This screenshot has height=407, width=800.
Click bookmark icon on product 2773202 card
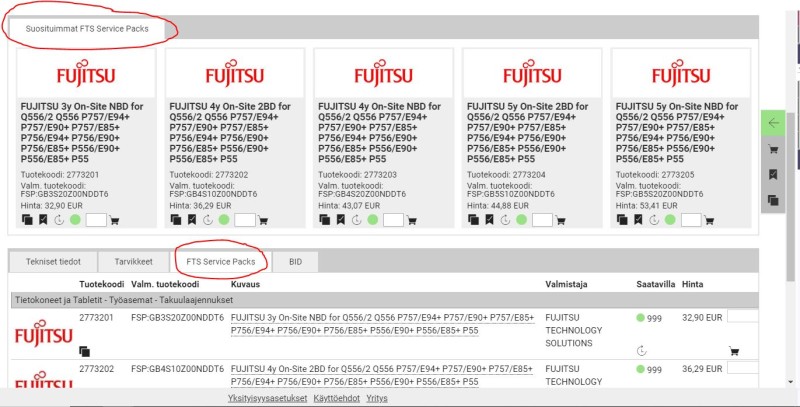click(192, 220)
